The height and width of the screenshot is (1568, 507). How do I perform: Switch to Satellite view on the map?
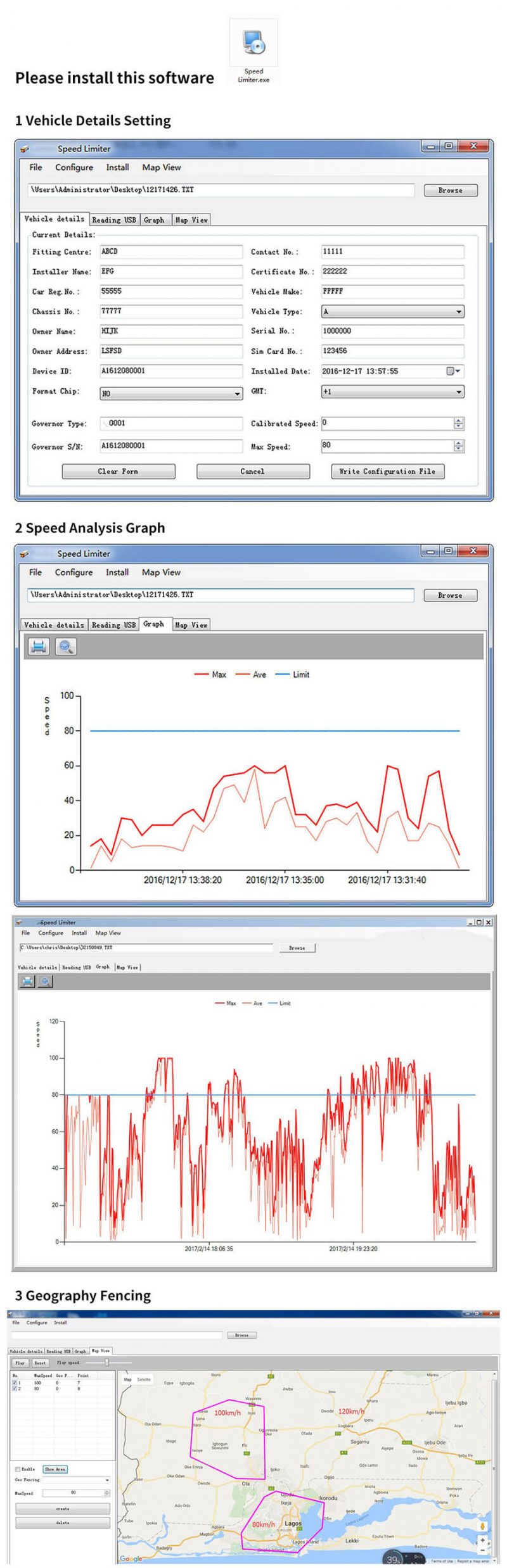(144, 1379)
